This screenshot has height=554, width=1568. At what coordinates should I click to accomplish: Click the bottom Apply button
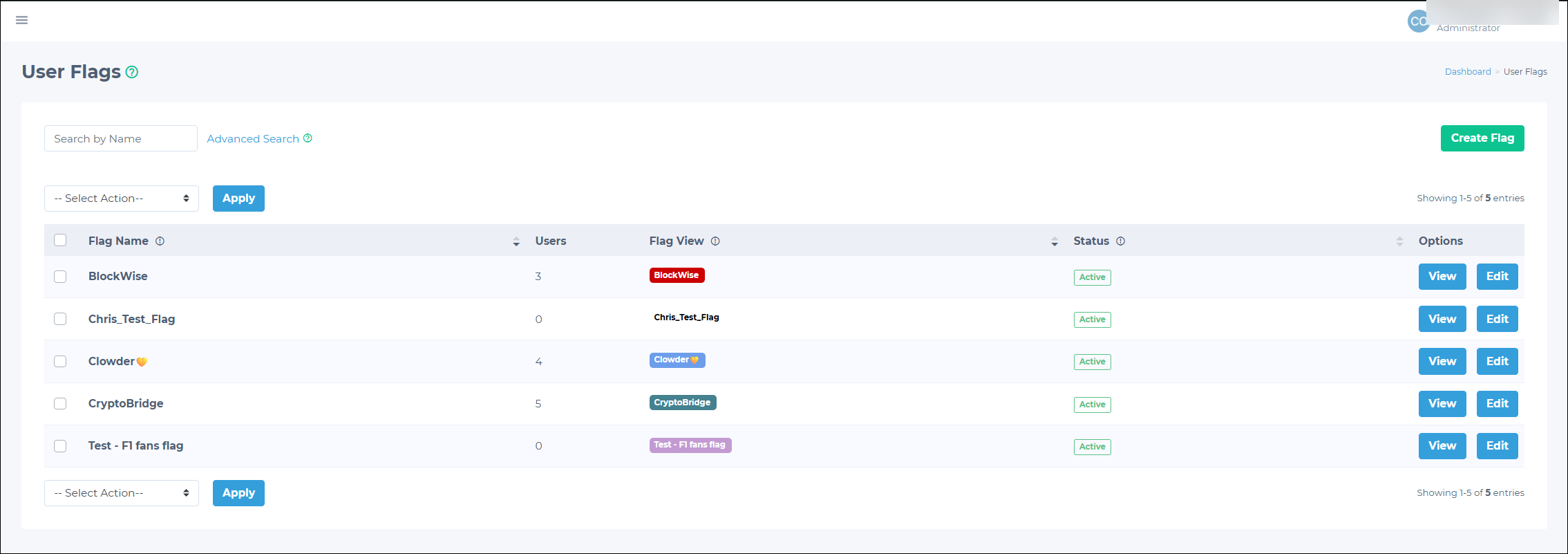coord(238,493)
